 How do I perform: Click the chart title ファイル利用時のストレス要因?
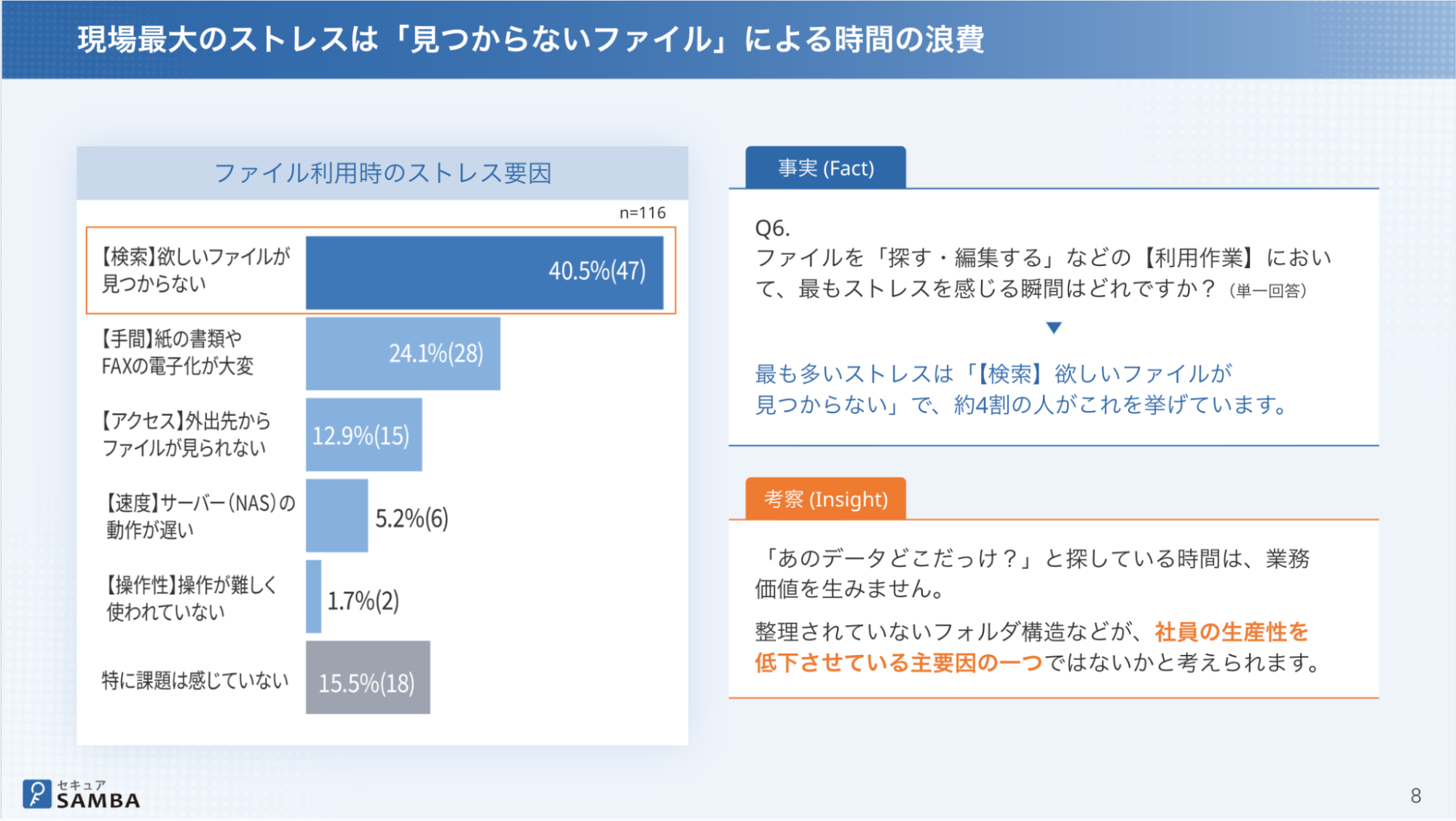(382, 173)
